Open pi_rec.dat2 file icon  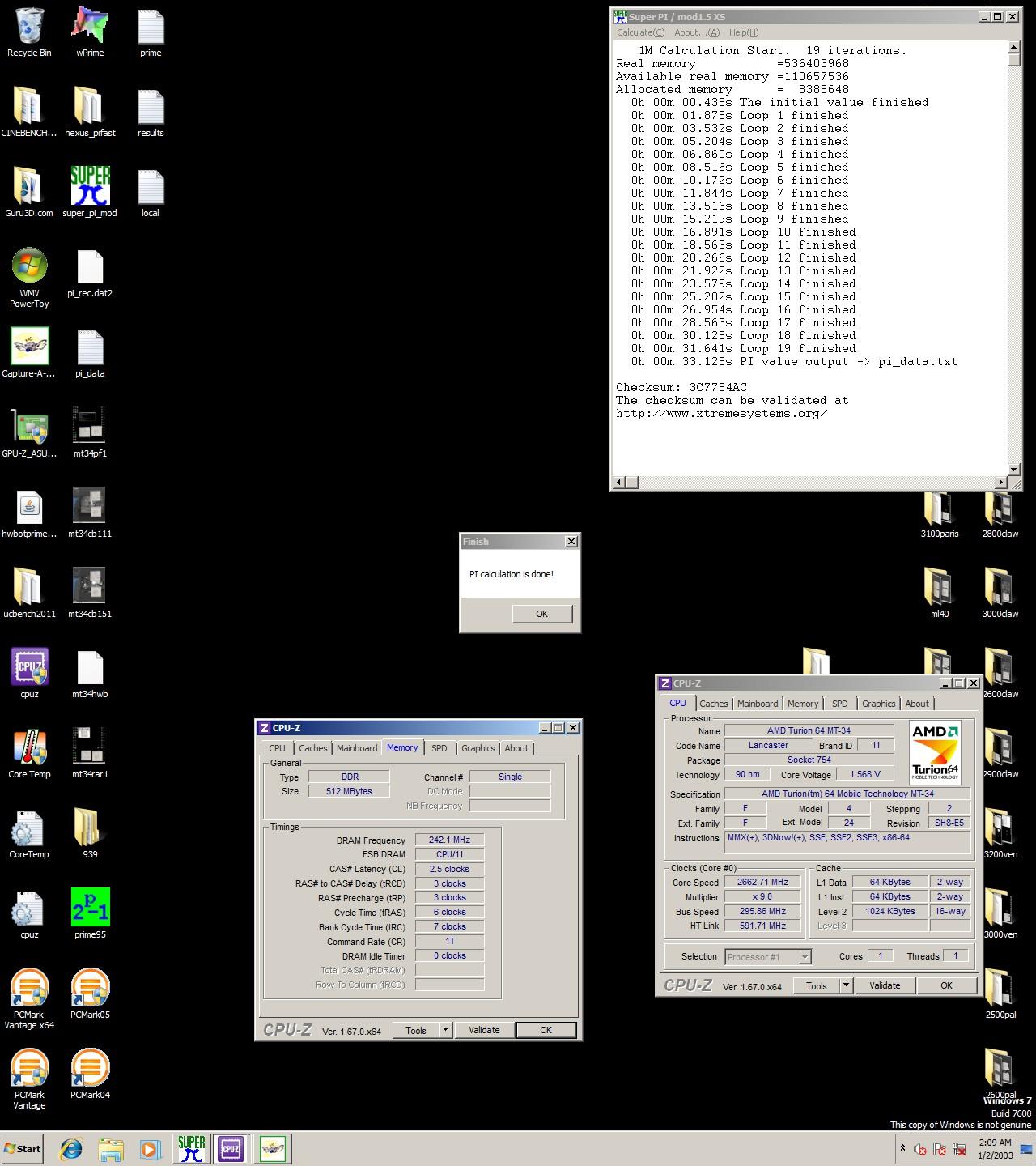tap(90, 272)
